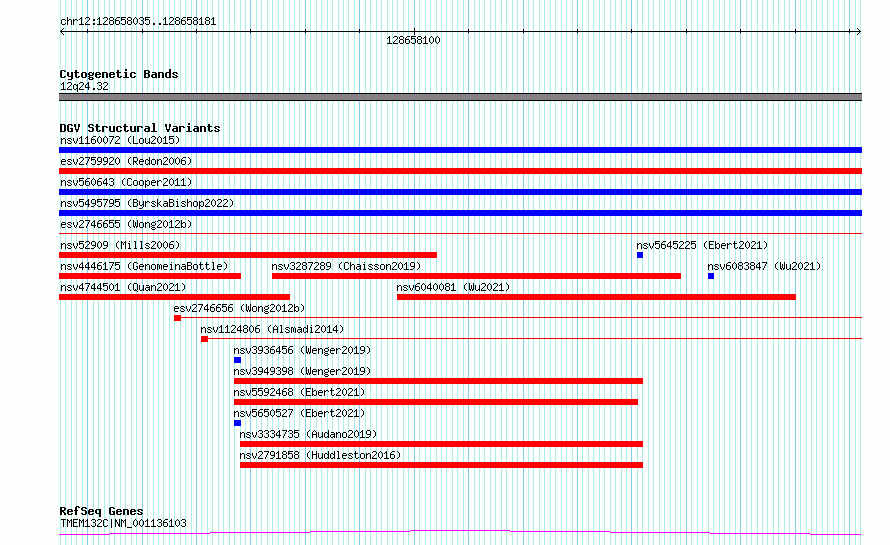Click the red bar under nsv4744501 (Quan2021)
Screen dimensions: 890x545
(174, 297)
